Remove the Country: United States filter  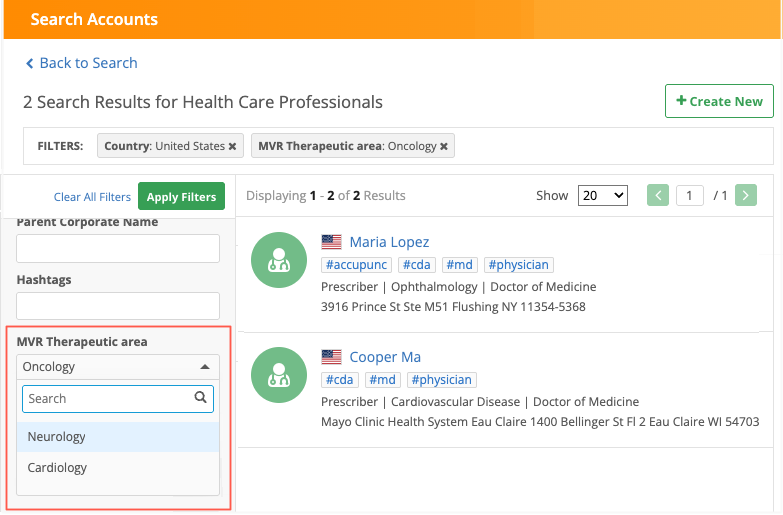(x=232, y=146)
